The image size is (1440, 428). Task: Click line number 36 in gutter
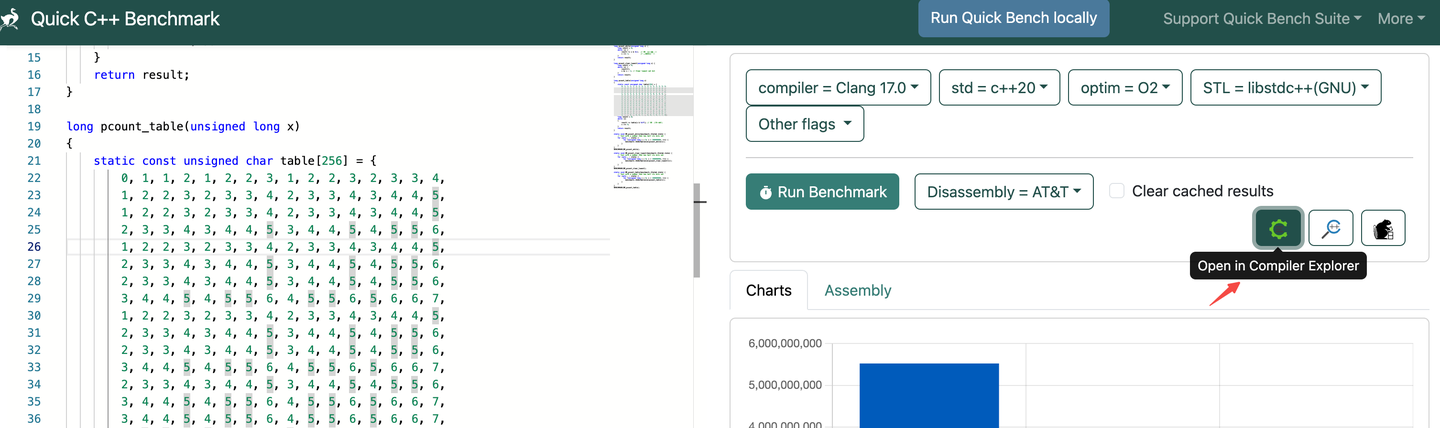click(x=34, y=418)
